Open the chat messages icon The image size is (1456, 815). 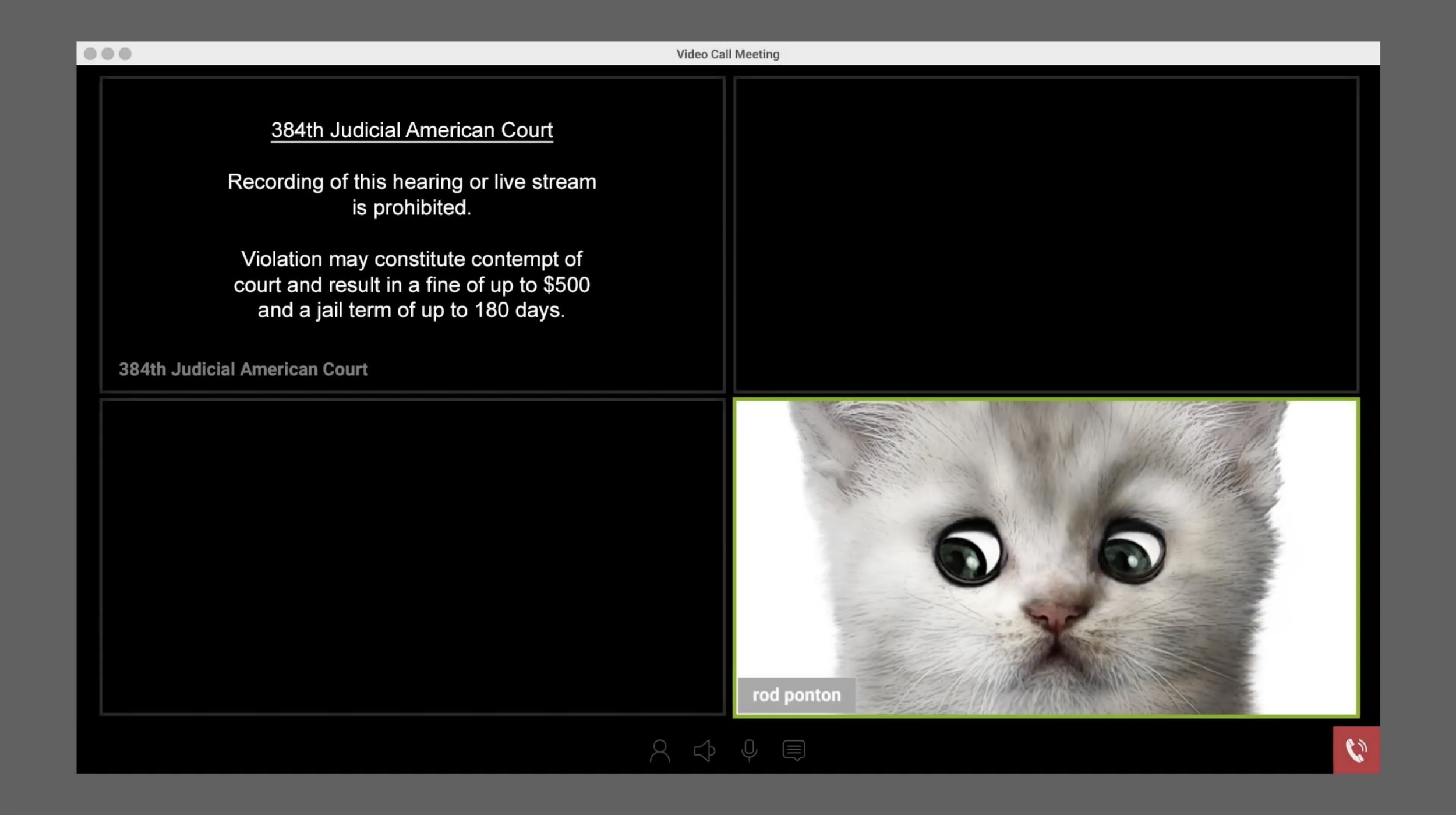click(794, 750)
